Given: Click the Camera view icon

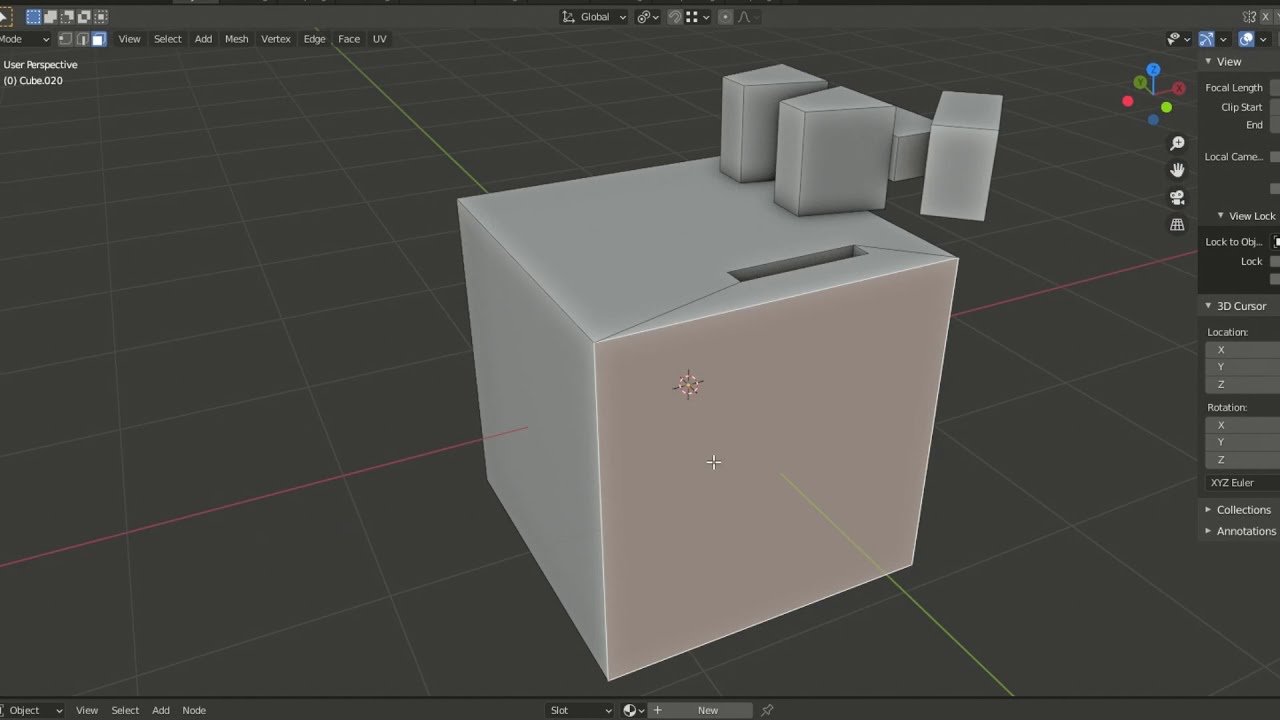Looking at the screenshot, I should pyautogui.click(x=1177, y=197).
